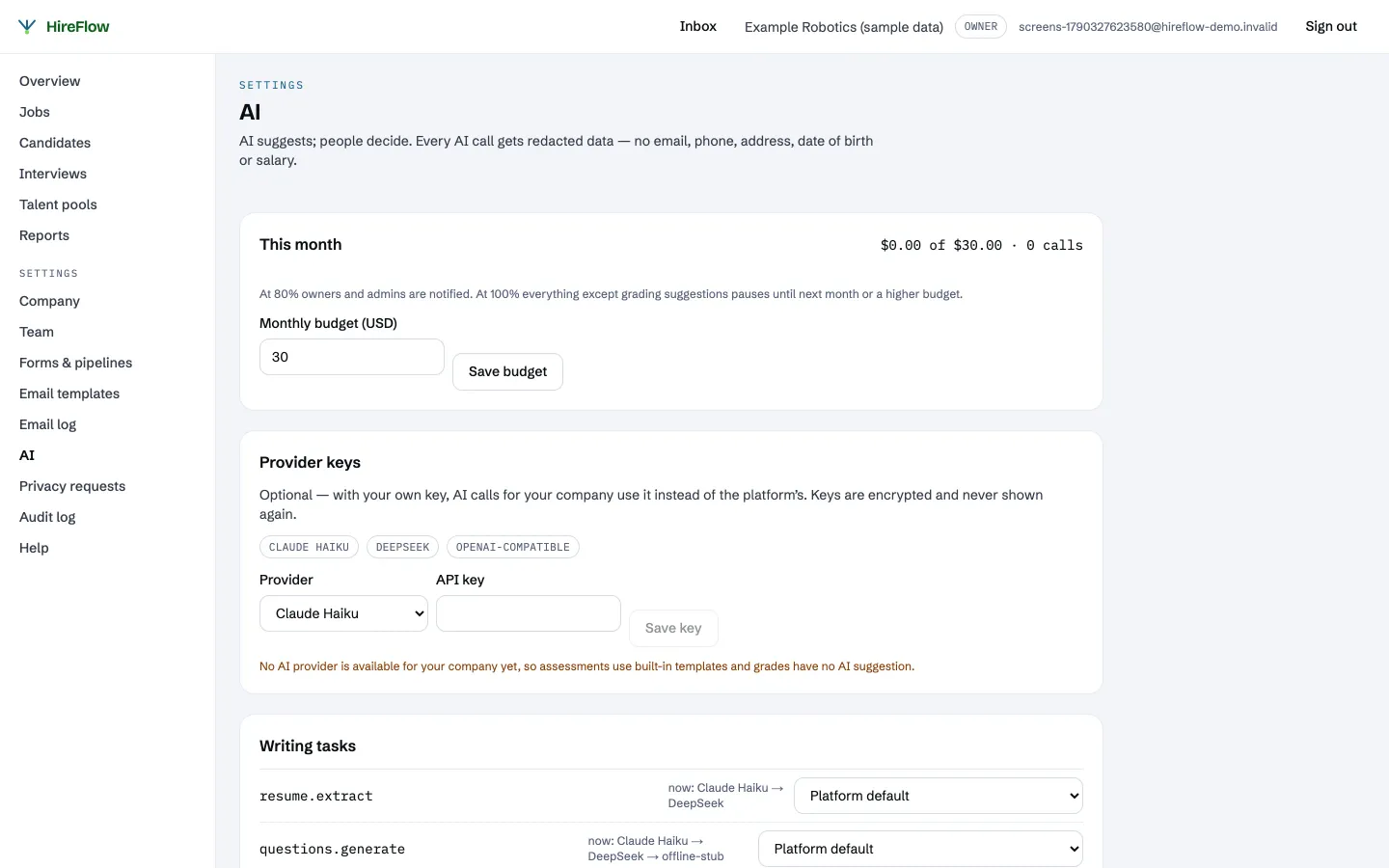
Task: Open the Inbox link in header
Action: [697, 26]
